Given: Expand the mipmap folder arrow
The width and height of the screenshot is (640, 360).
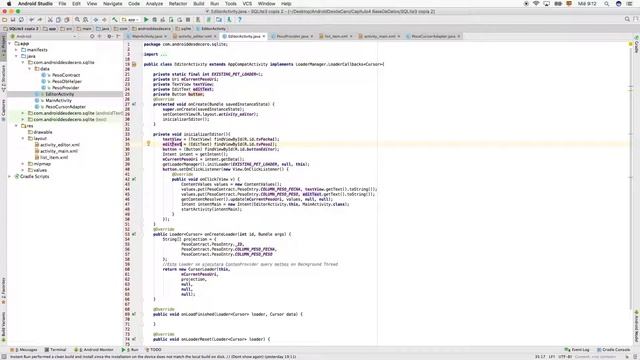Looking at the screenshot, I should pyautogui.click(x=23, y=164).
